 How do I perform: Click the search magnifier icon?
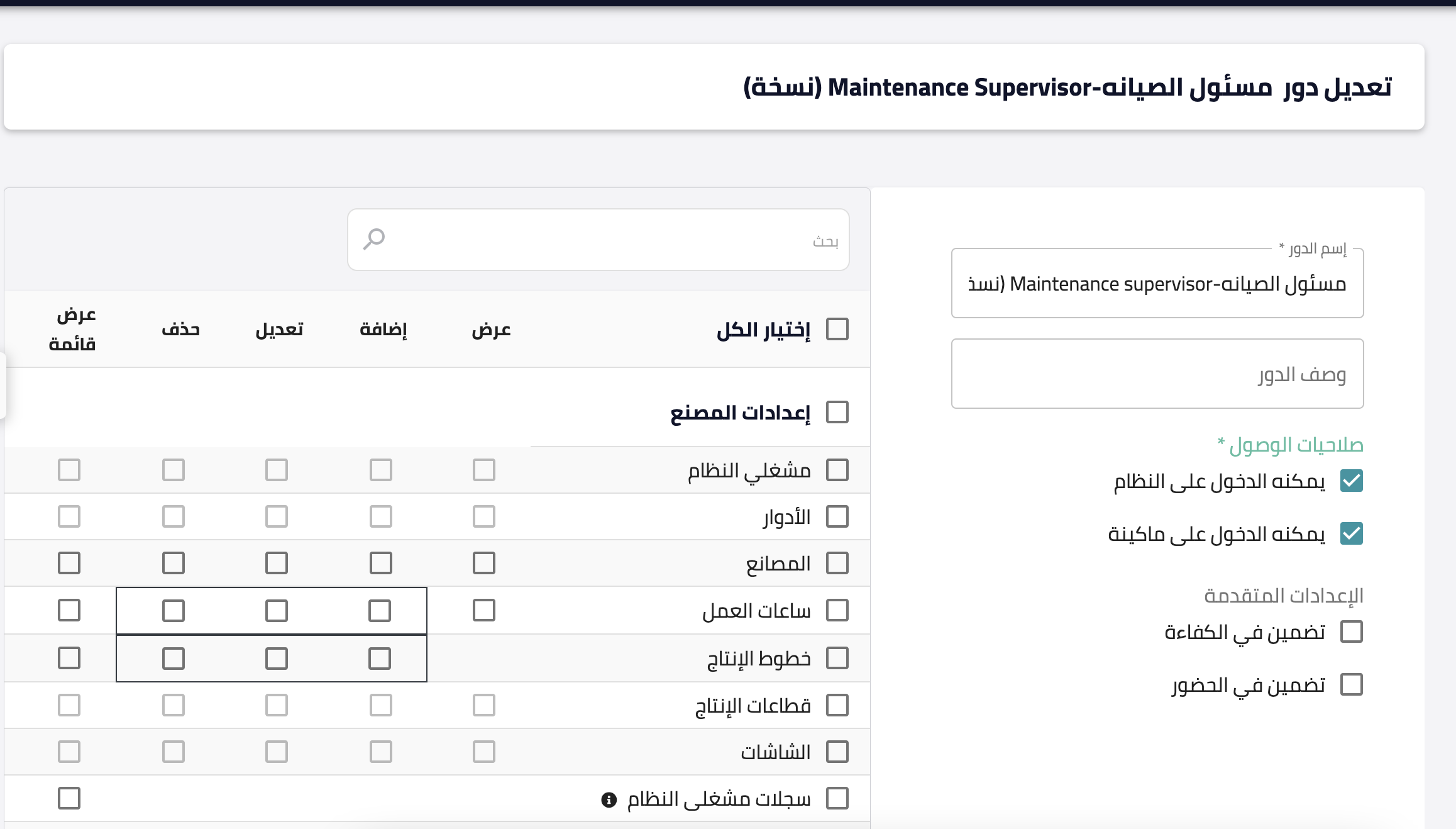[x=373, y=239]
